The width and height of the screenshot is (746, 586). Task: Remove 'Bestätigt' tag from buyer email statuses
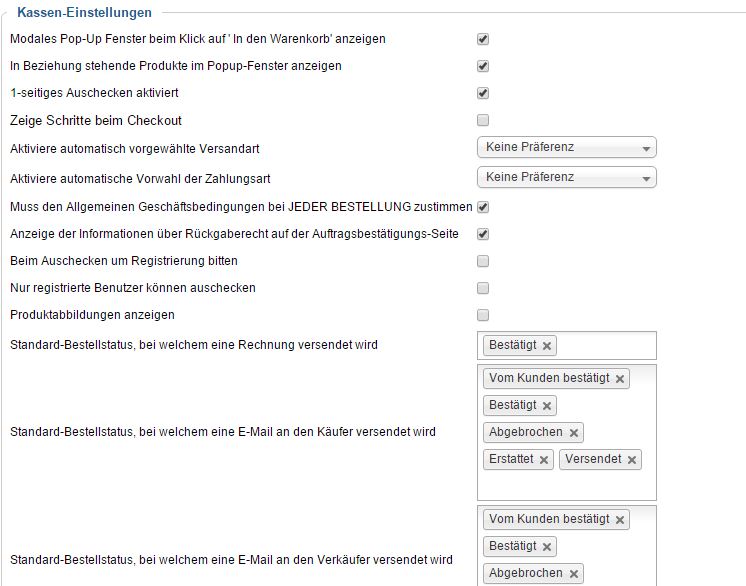(x=547, y=406)
